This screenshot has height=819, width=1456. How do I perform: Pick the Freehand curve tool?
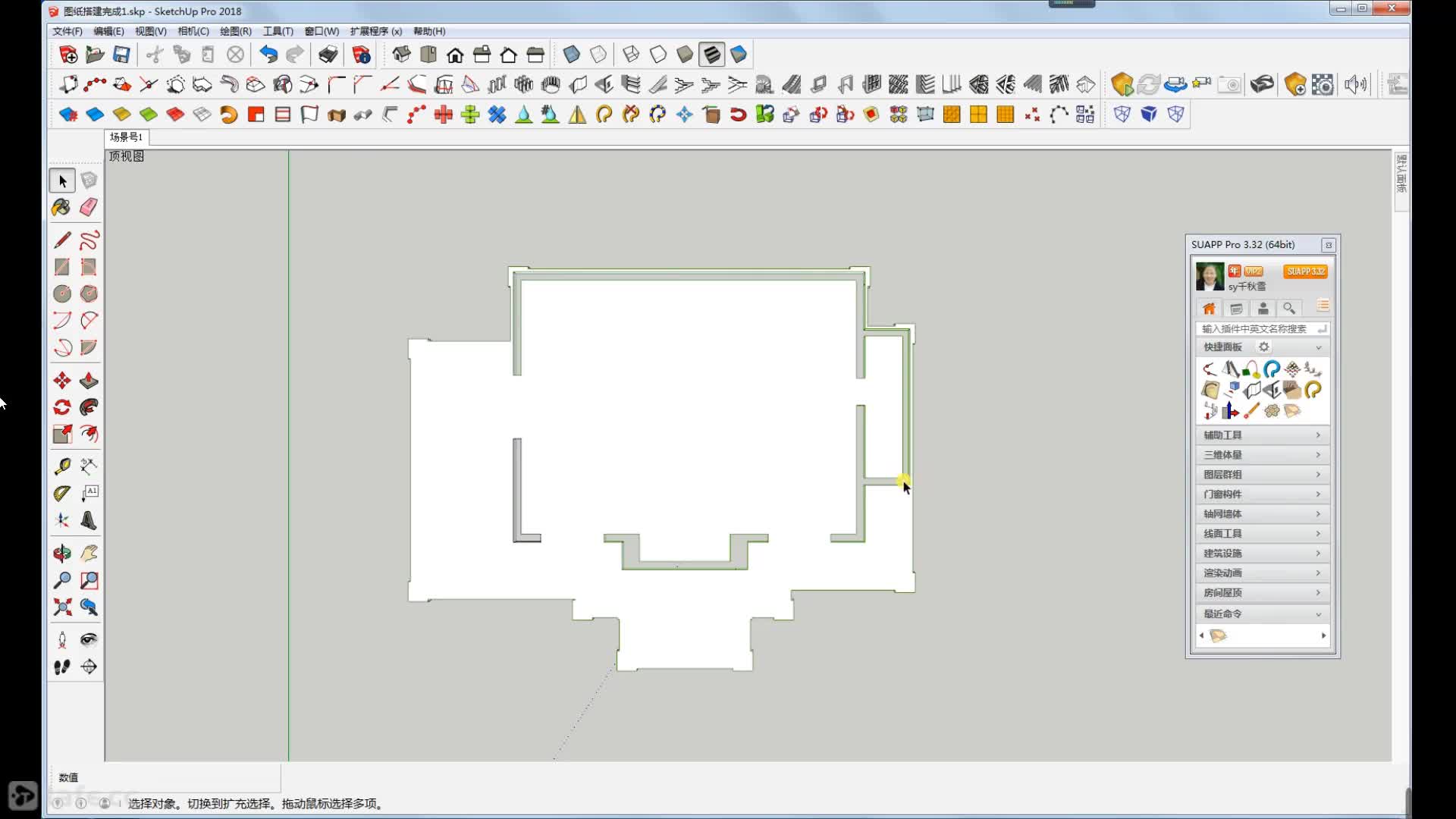(89, 240)
